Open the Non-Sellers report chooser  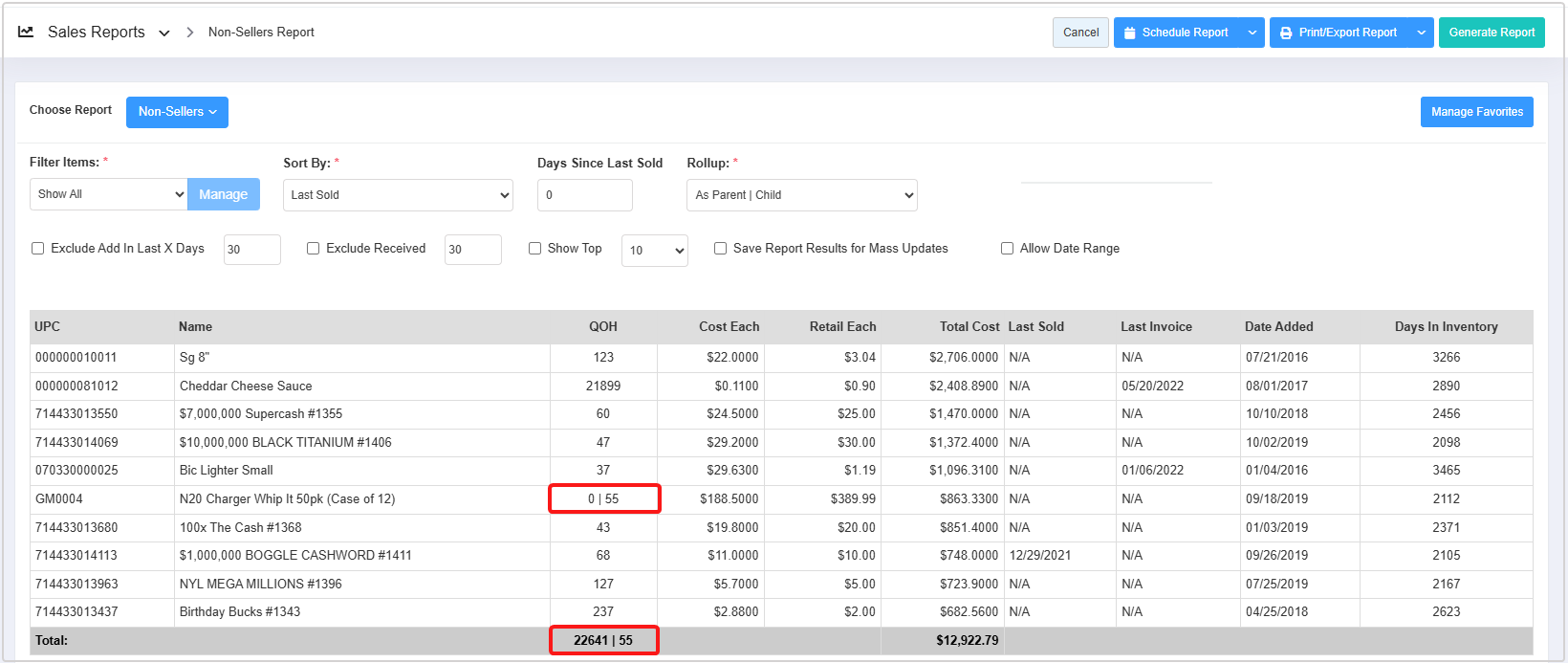[x=177, y=112]
